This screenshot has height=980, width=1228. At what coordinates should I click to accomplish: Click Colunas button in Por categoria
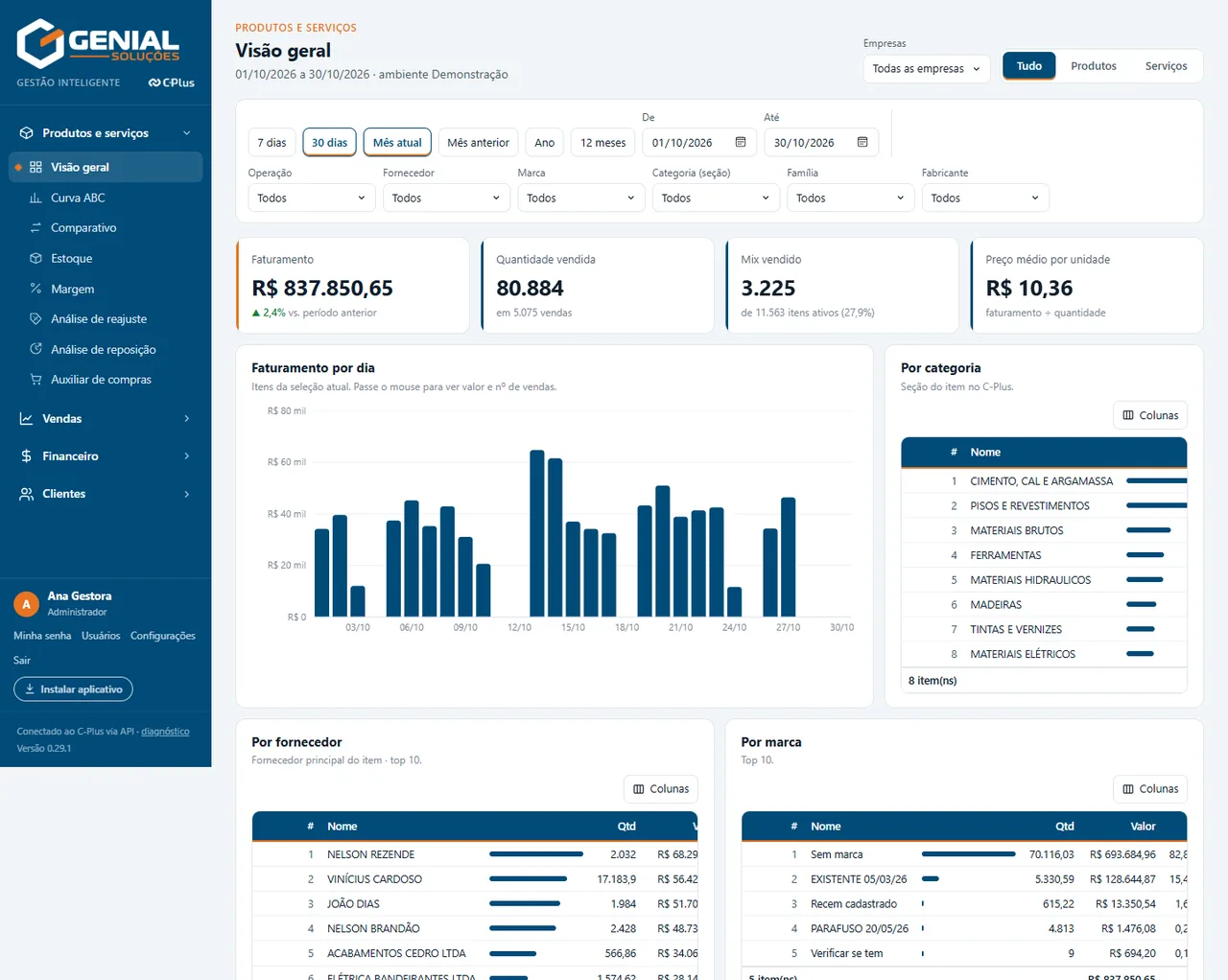(x=1150, y=415)
